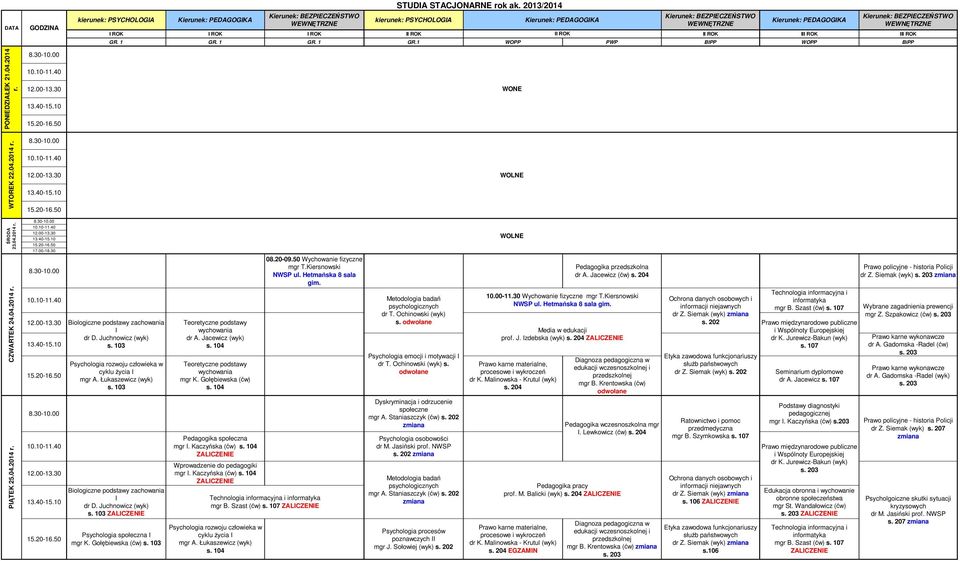
Task: Select "WOLNE" in the Tuesday block
Action: pyautogui.click(x=512, y=175)
